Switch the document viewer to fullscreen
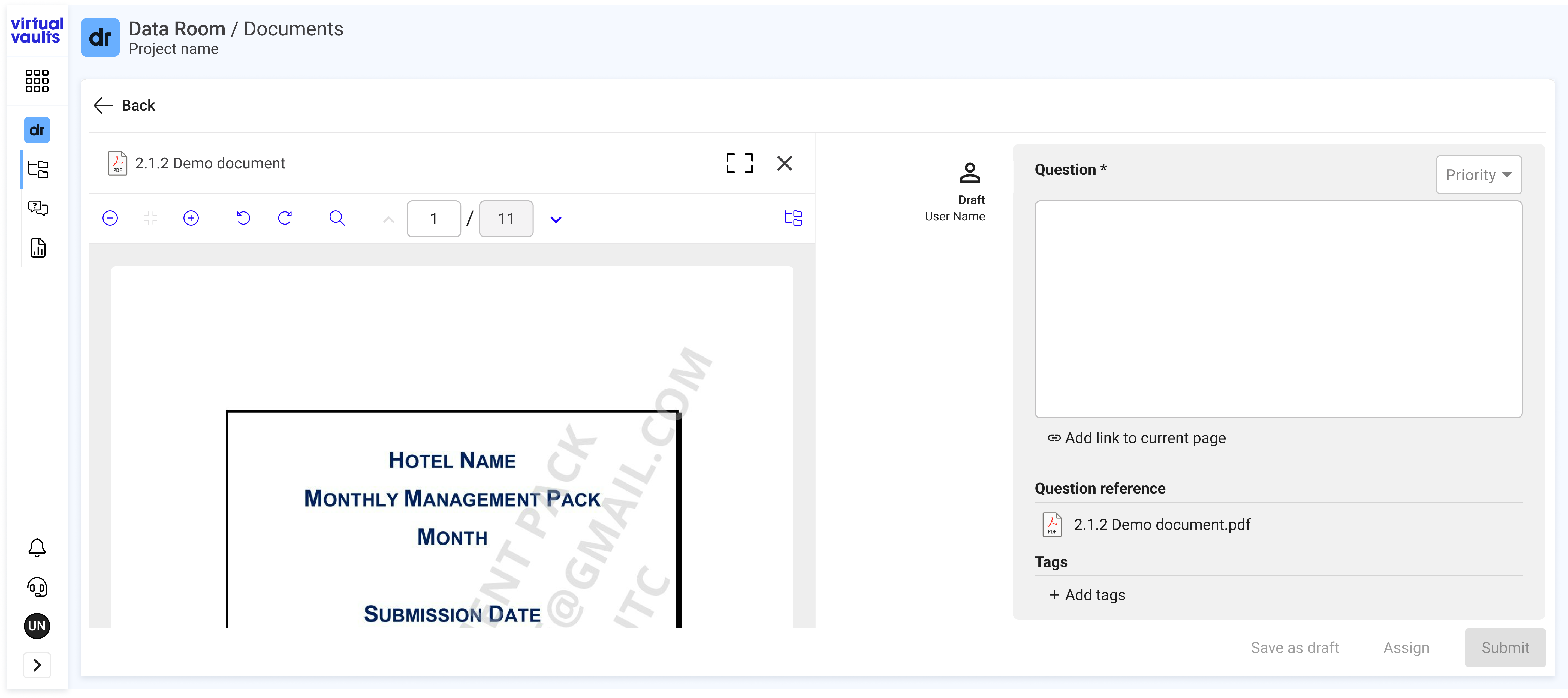The width and height of the screenshot is (1568, 698). pyautogui.click(x=739, y=163)
